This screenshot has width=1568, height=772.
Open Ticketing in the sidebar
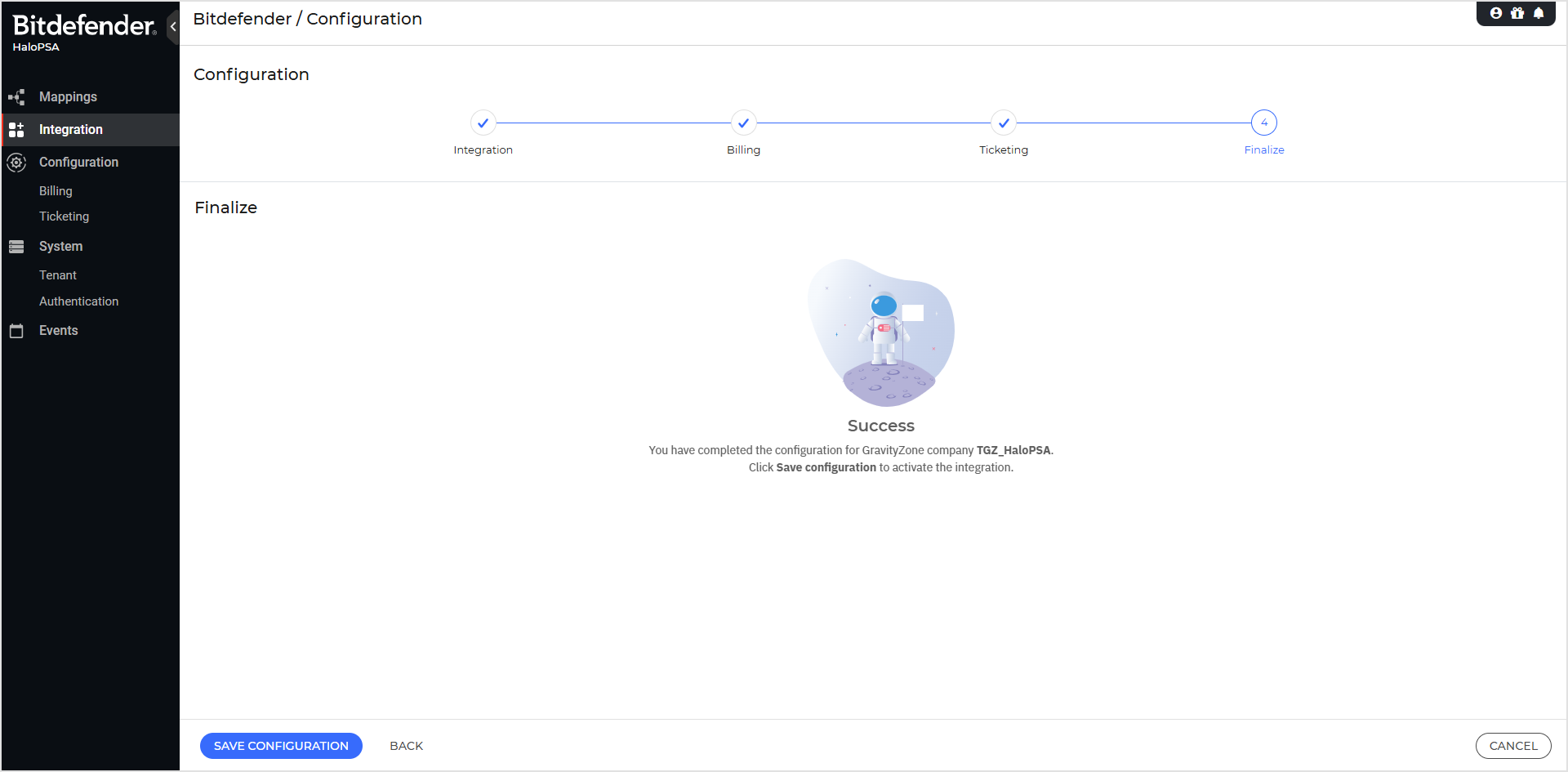coord(64,216)
